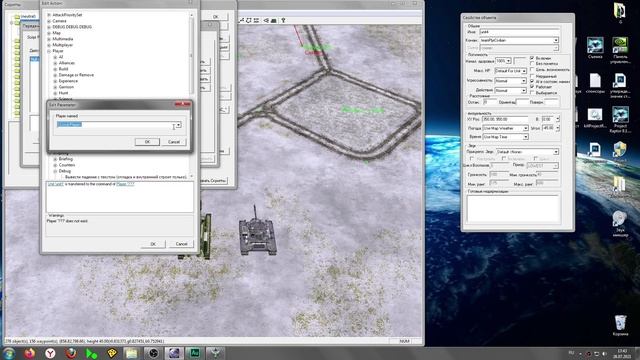Expand the Alliances node under Player
The image size is (640, 360).
[55, 63]
